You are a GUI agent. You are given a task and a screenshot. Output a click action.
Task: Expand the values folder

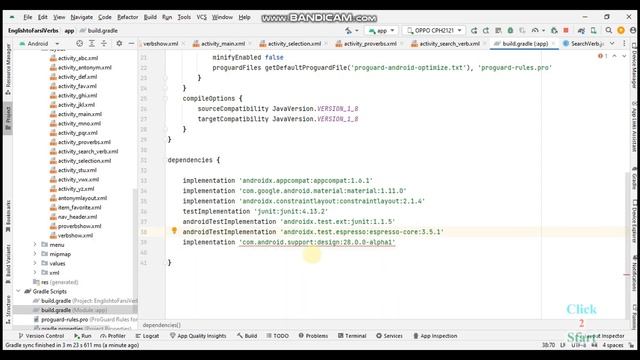click(35, 263)
